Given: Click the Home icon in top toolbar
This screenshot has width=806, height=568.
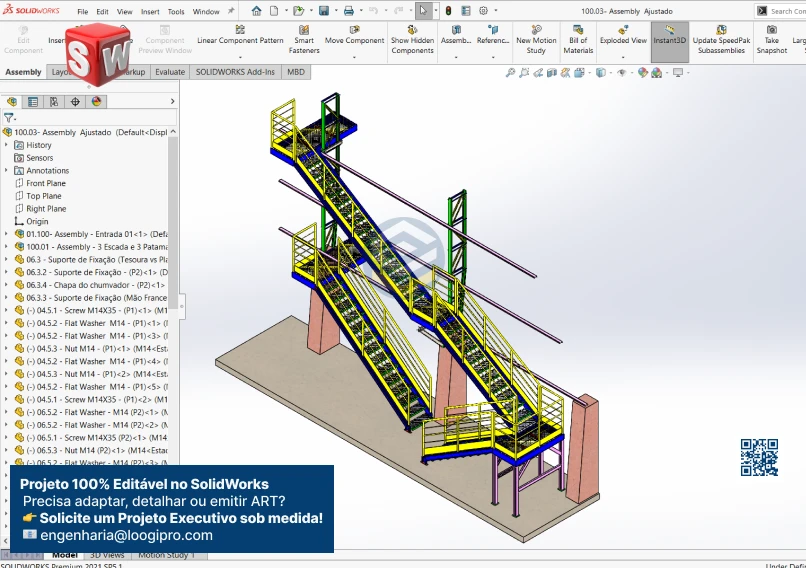Looking at the screenshot, I should click(256, 11).
